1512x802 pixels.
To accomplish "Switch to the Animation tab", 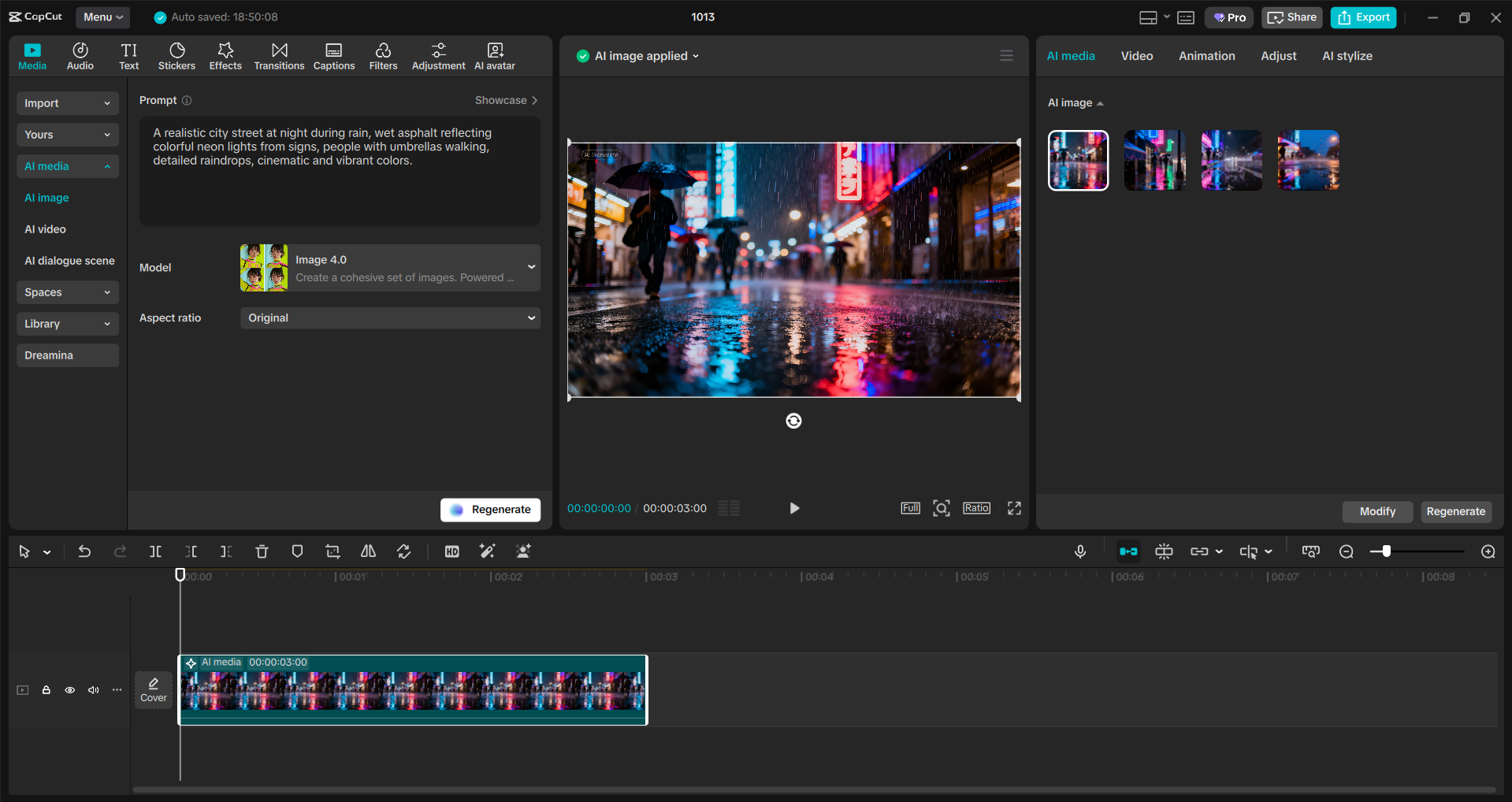I will click(1206, 55).
